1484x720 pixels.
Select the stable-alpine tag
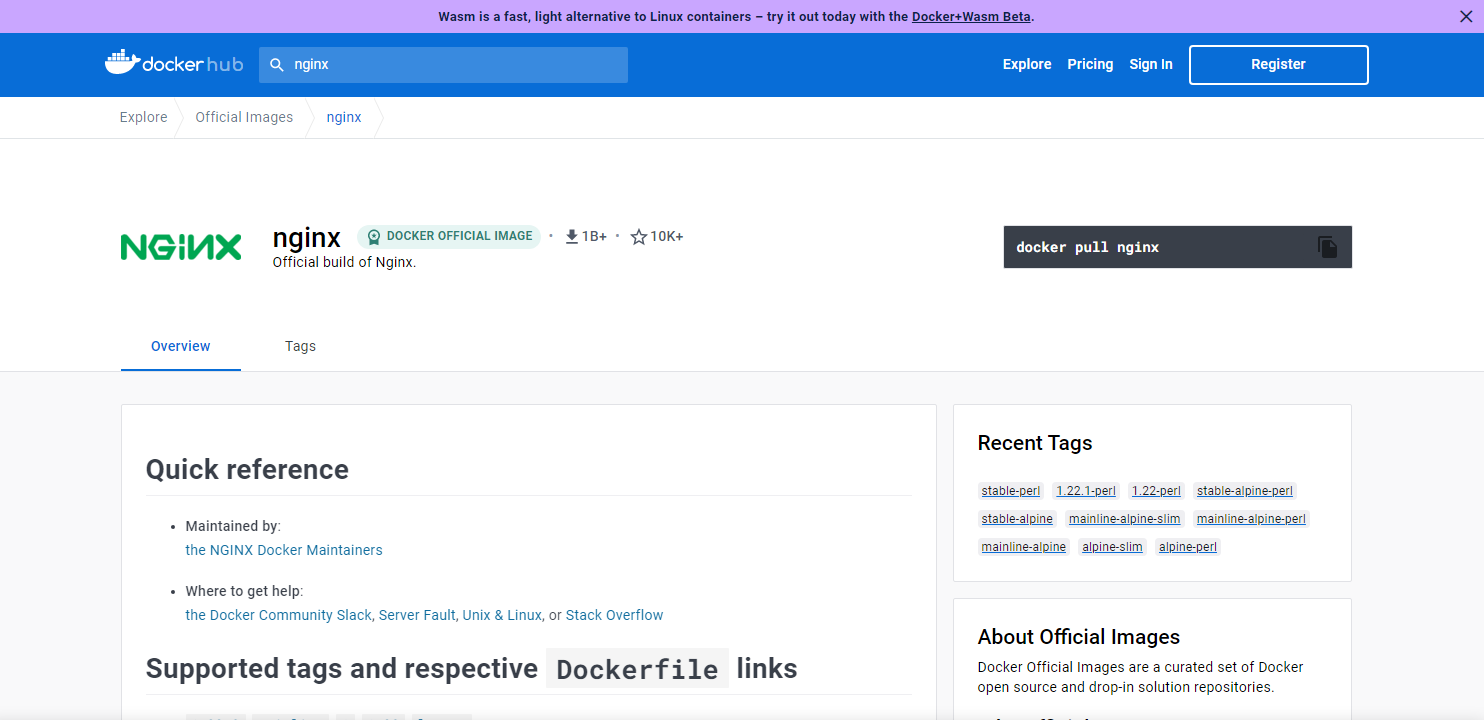1017,519
